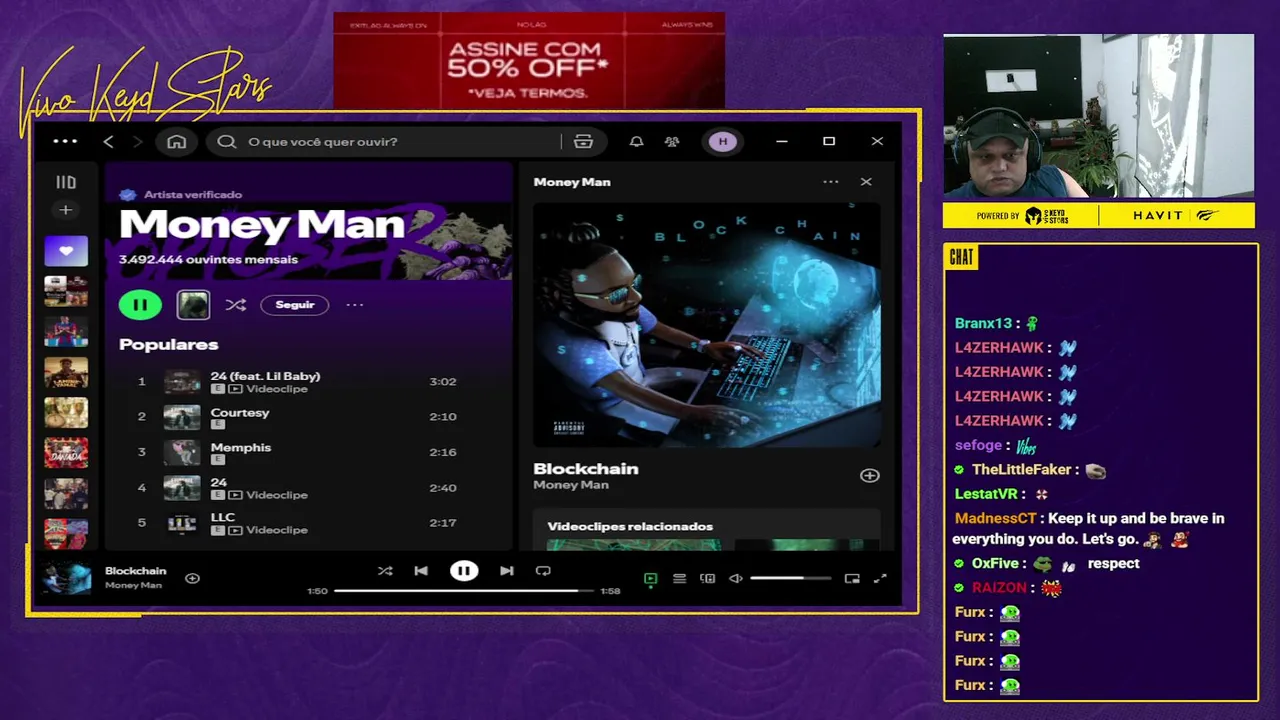Image resolution: width=1280 pixels, height=720 pixels.
Task: Open the three-dot app menu at top left
Action: 65,141
